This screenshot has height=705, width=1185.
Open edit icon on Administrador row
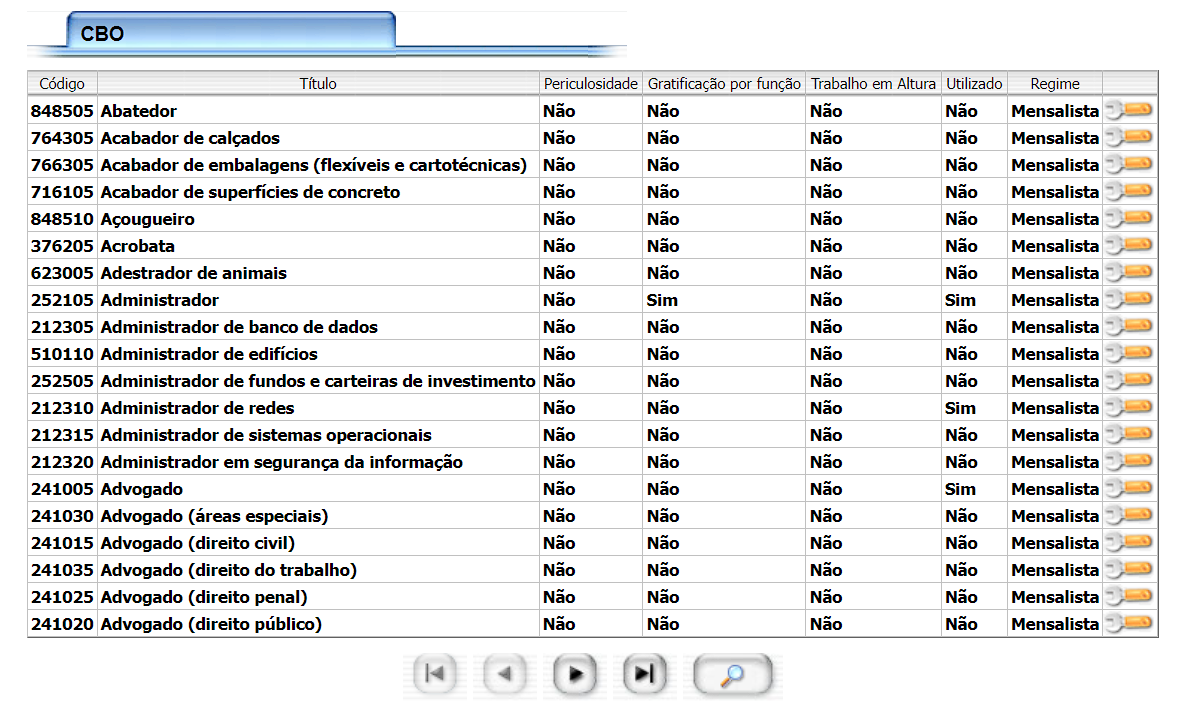[x=1130, y=300]
